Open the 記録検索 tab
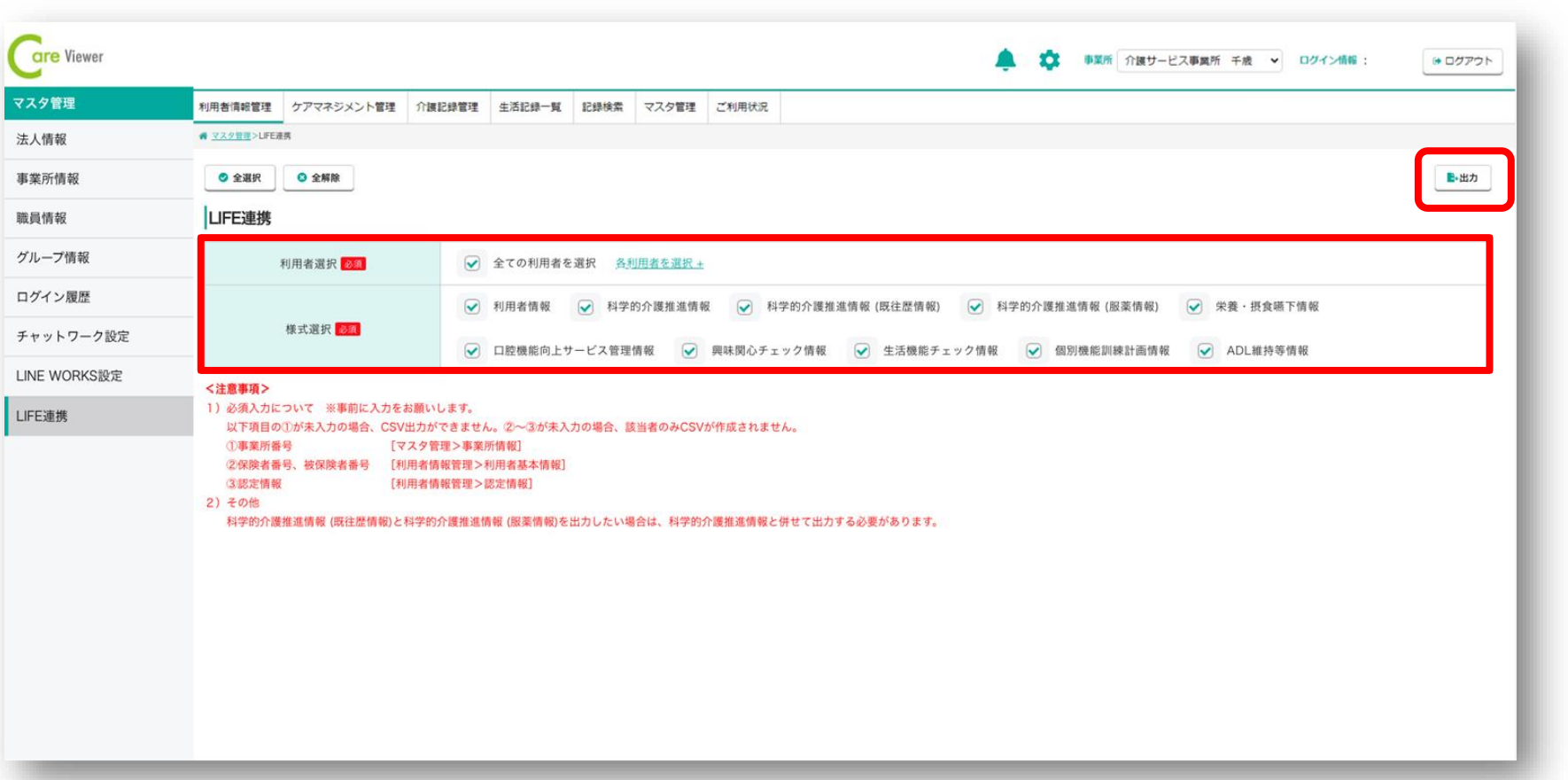This screenshot has width=1568, height=780. point(602,107)
